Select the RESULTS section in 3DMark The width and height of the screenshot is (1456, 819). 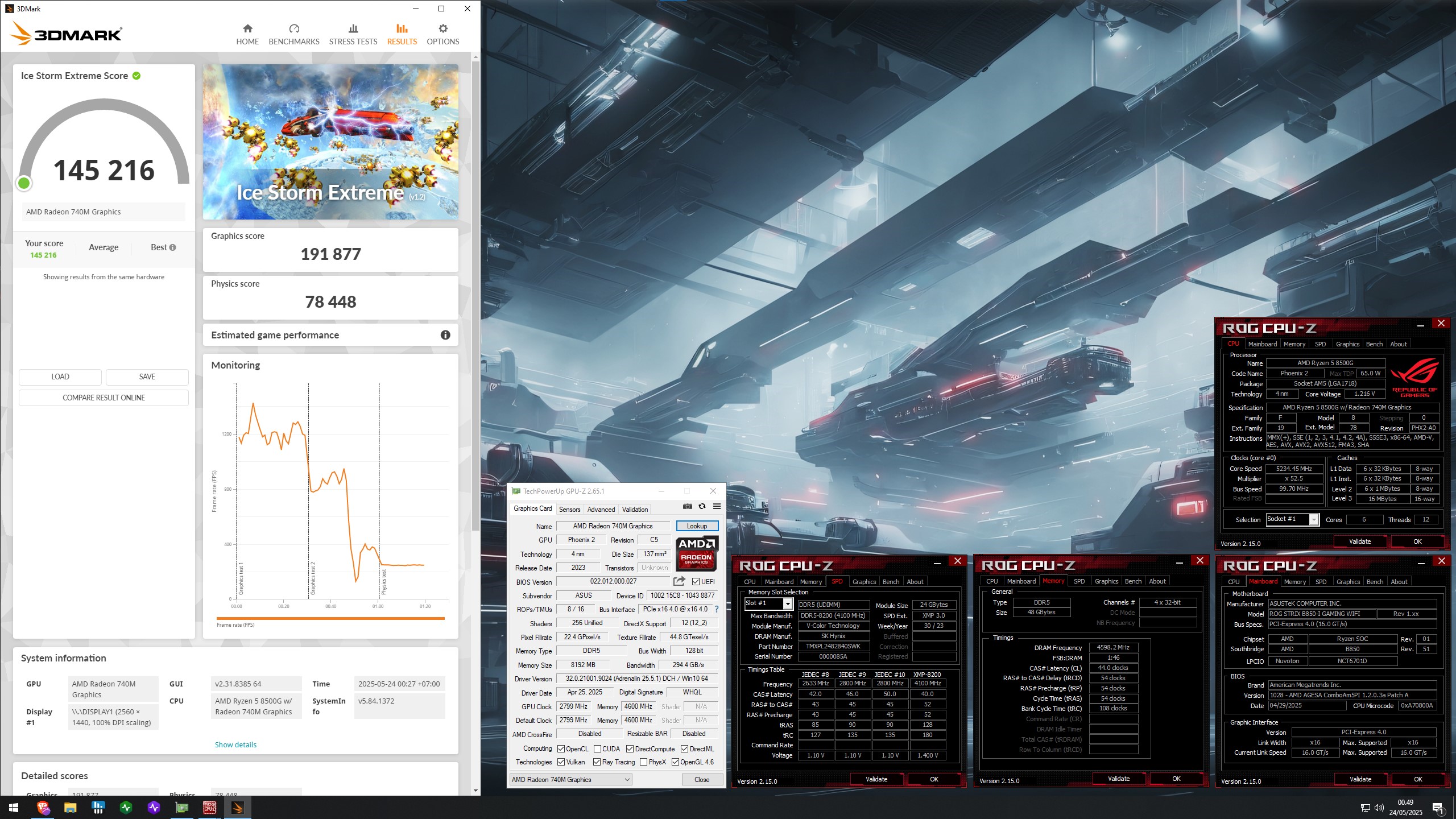coord(402,35)
